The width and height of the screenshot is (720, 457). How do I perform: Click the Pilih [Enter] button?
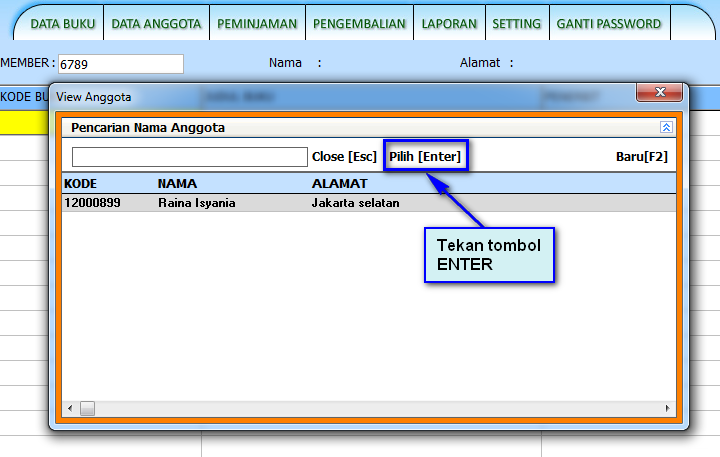click(425, 157)
